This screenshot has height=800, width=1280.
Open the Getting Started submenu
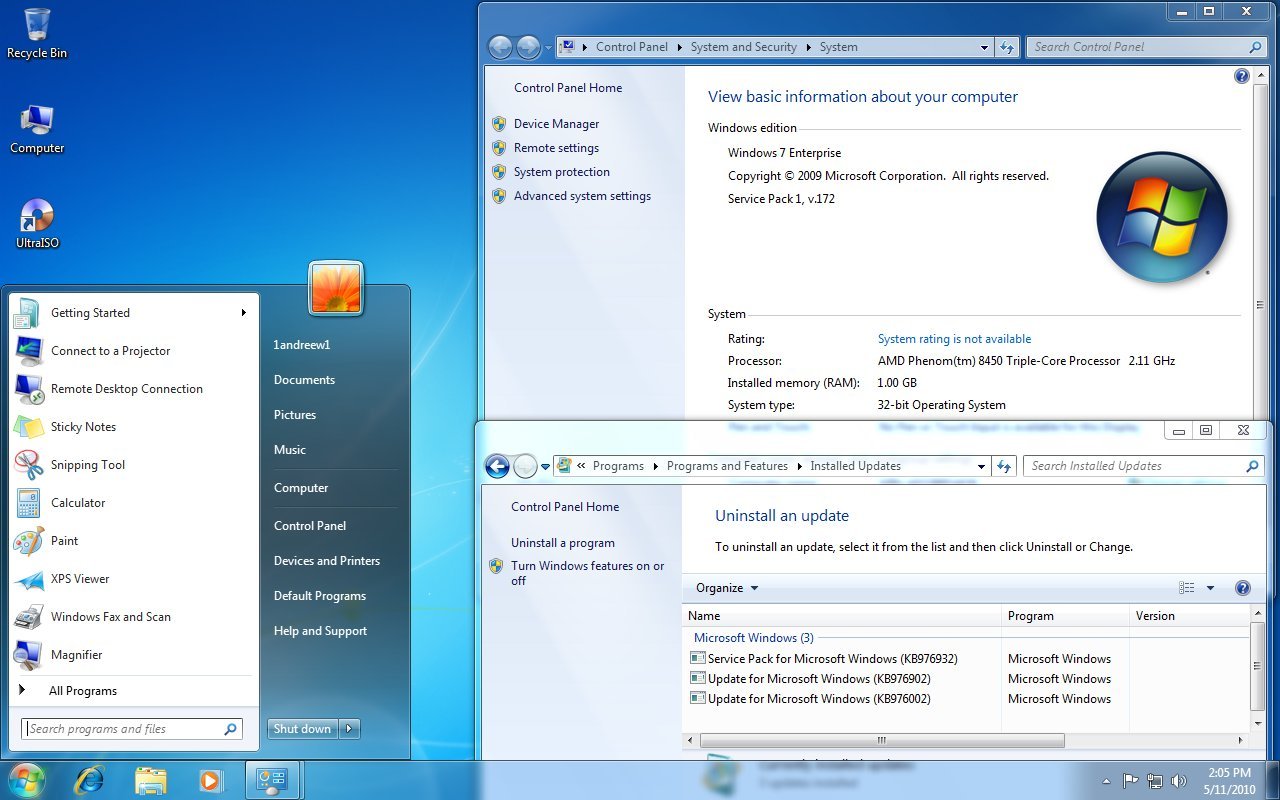click(90, 312)
